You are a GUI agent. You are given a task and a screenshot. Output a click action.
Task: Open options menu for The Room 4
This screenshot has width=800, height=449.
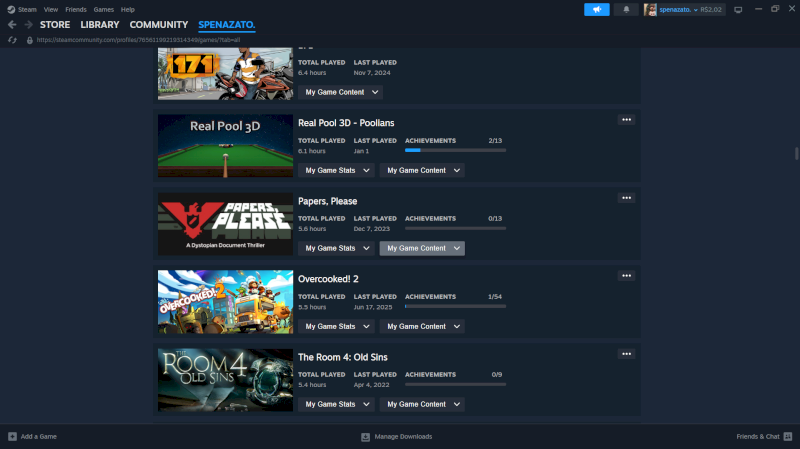click(x=626, y=354)
